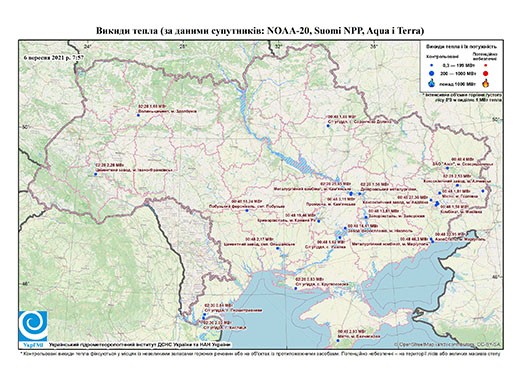The image size is (520, 368).
Task: Click the blue marker near Ivano-Frankivsk cement plant
Action: point(96,174)
